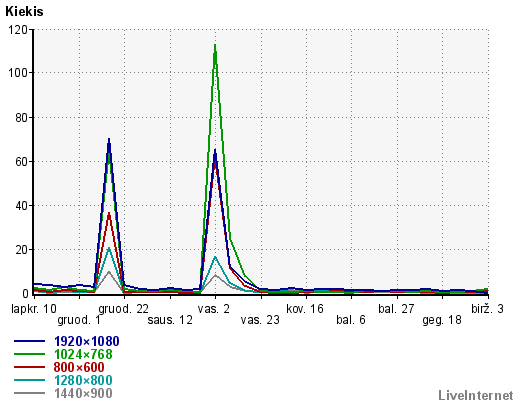
Task: Click the birž. 3 date label
Action: pos(487,309)
